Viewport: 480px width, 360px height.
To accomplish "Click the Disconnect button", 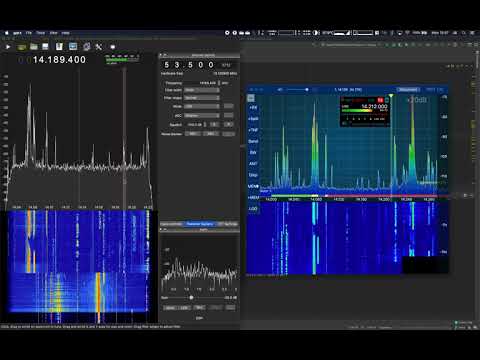I will pos(408,90).
